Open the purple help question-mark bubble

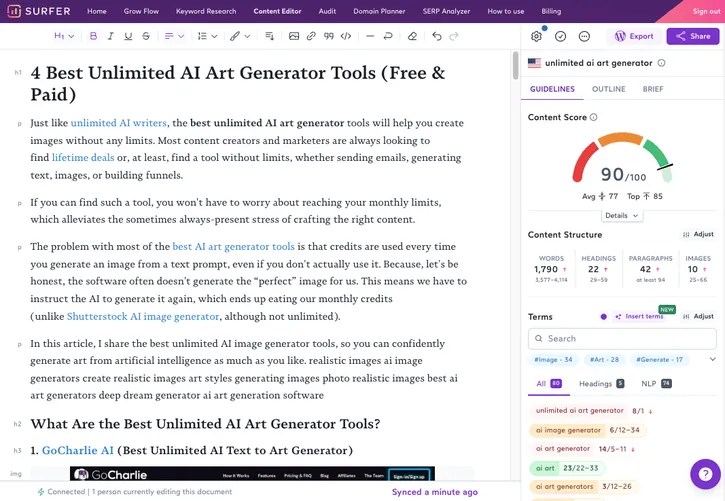pyautogui.click(x=705, y=474)
